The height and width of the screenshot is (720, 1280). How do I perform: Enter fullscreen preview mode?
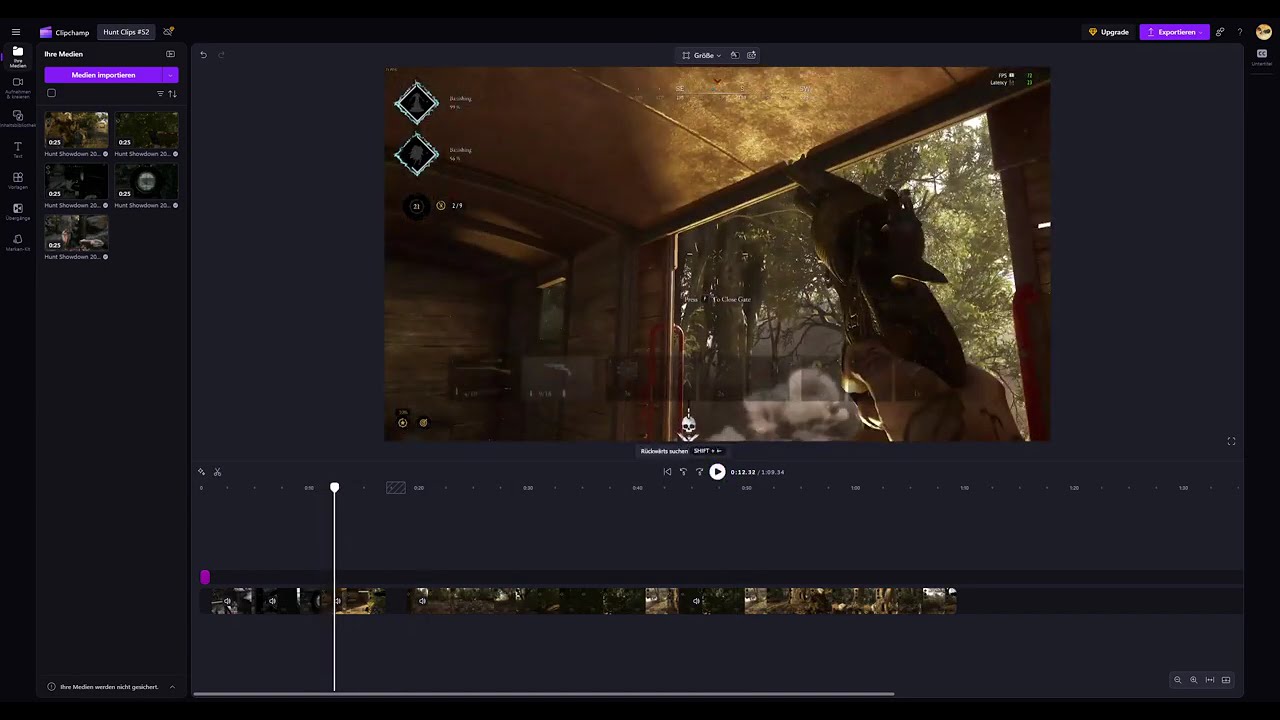(1231, 441)
